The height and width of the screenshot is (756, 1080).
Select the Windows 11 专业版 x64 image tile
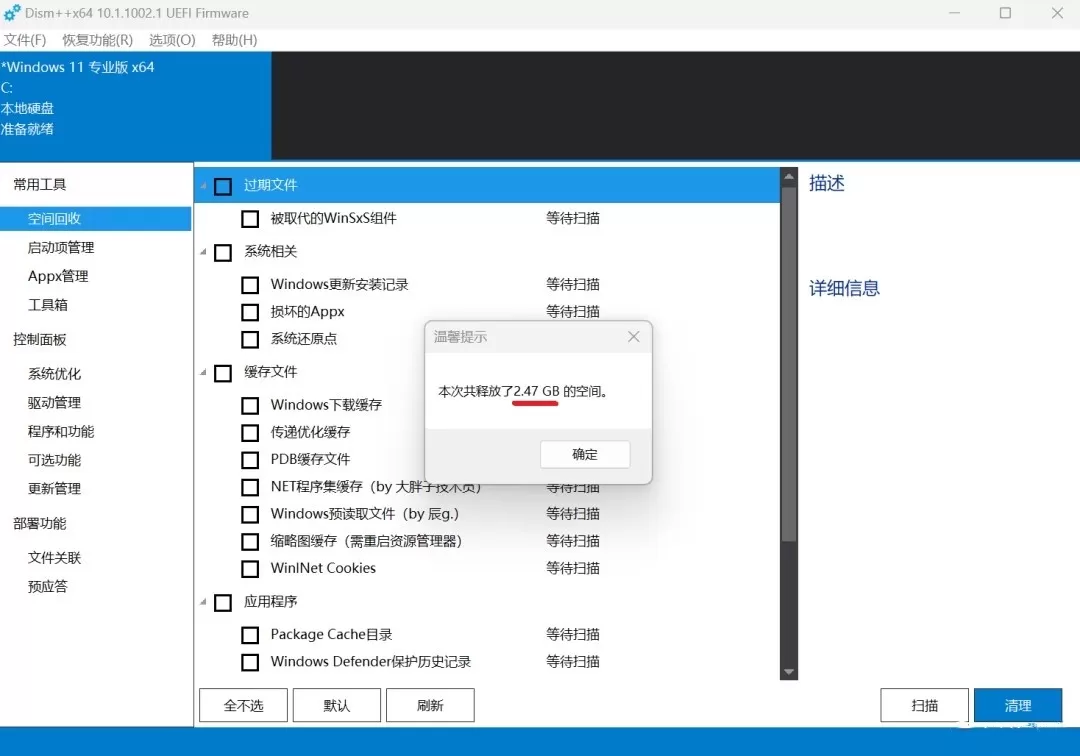coord(135,106)
